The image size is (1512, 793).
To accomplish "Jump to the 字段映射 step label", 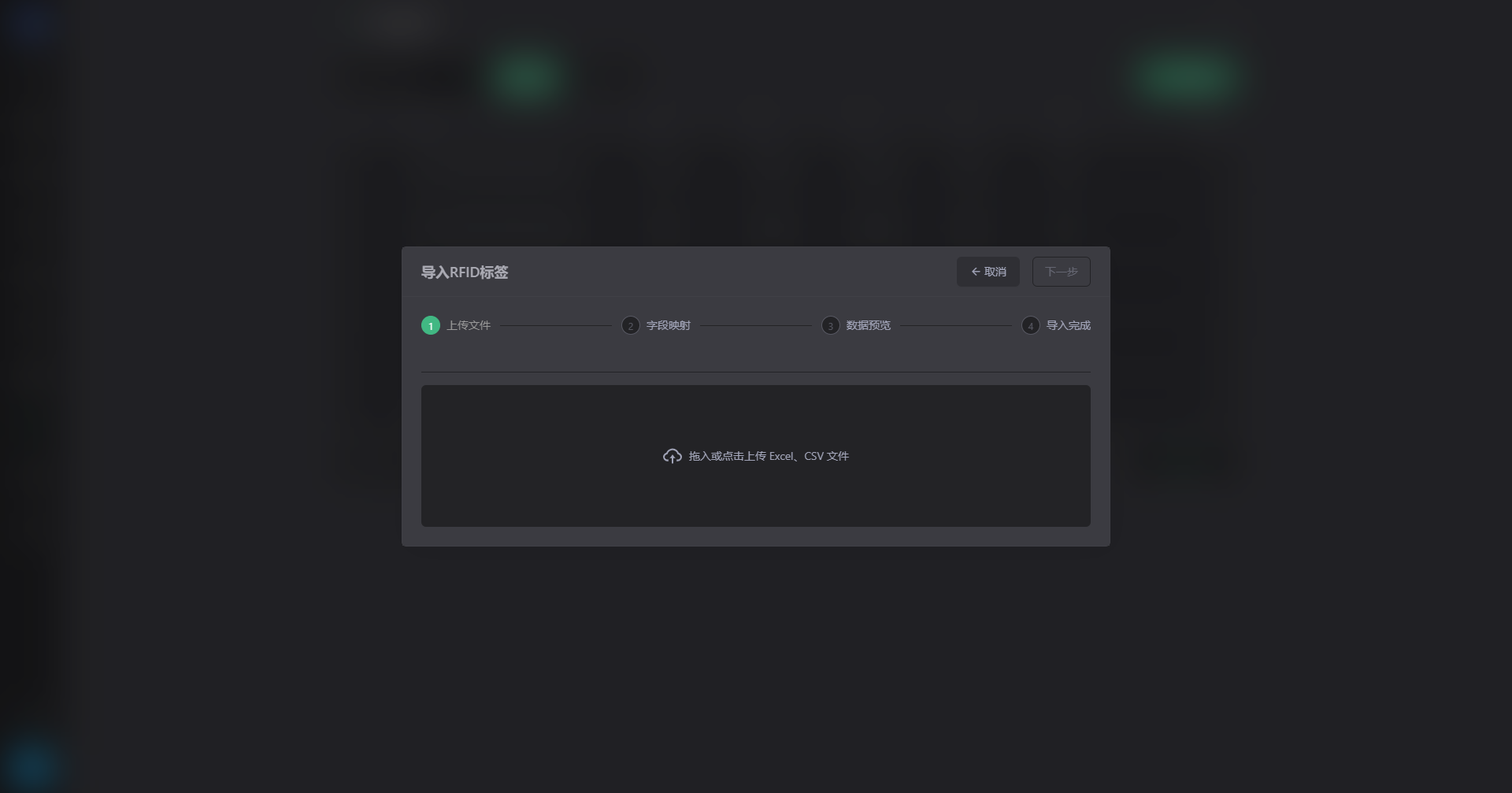I will [669, 325].
